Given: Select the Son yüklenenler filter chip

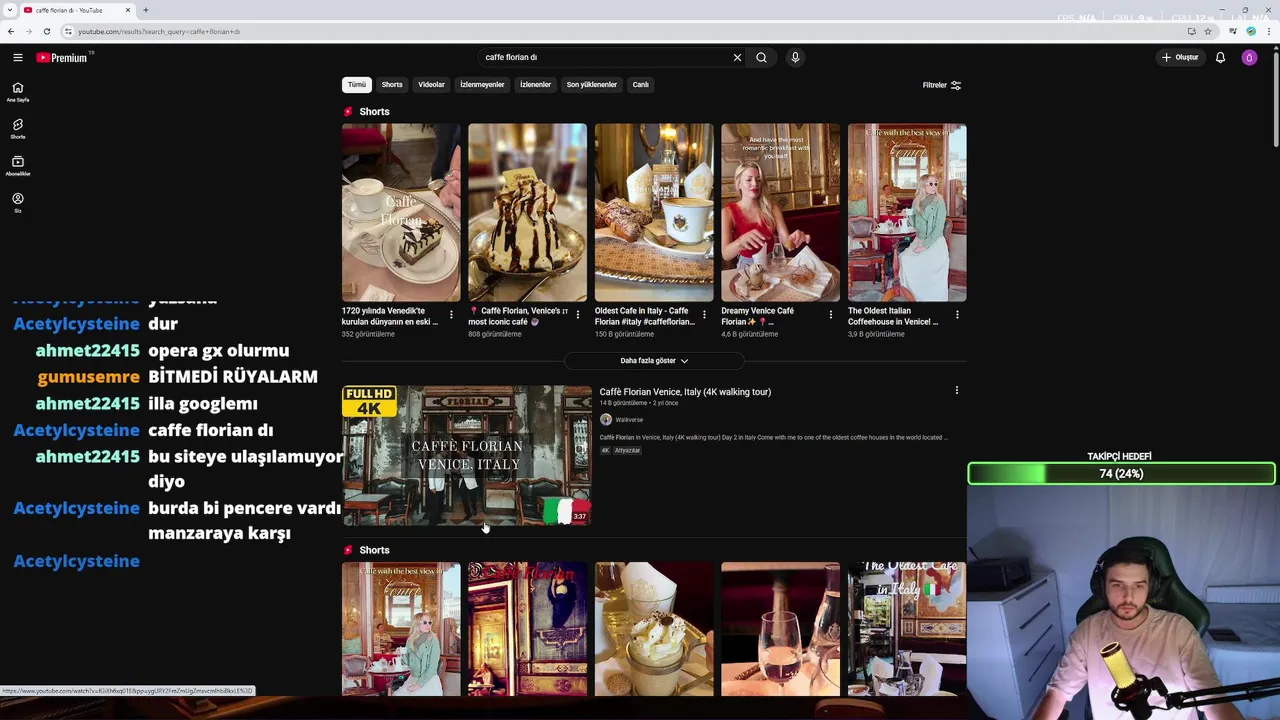Looking at the screenshot, I should point(592,85).
